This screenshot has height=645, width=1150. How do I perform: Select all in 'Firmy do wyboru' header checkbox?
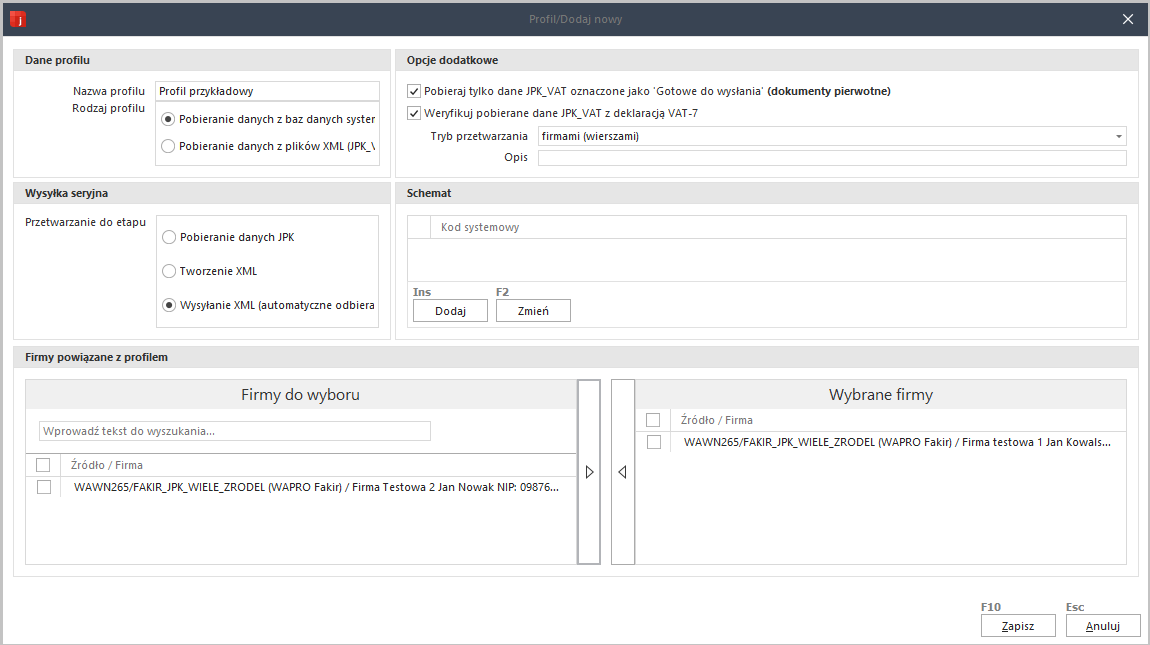point(44,465)
